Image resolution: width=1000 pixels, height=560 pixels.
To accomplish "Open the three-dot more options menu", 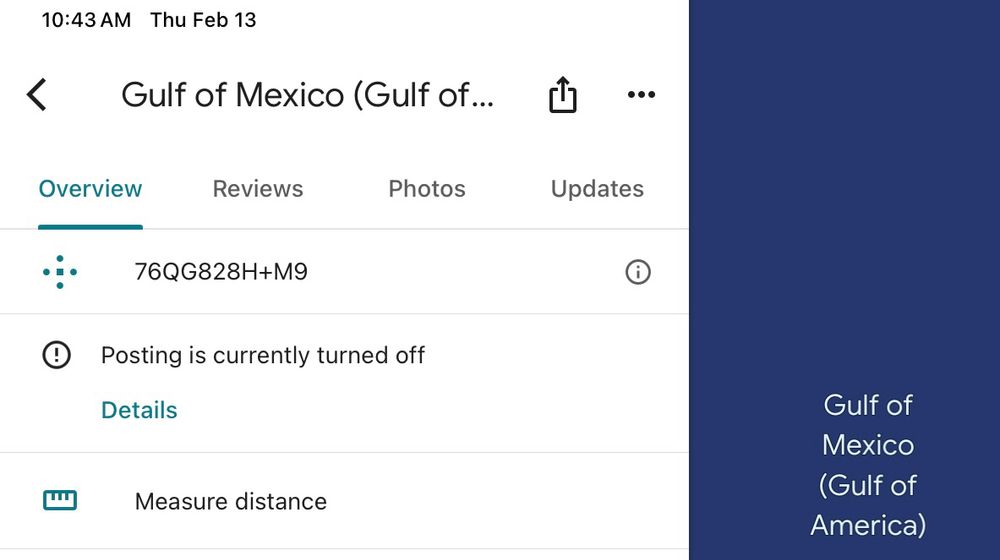I will 641,95.
